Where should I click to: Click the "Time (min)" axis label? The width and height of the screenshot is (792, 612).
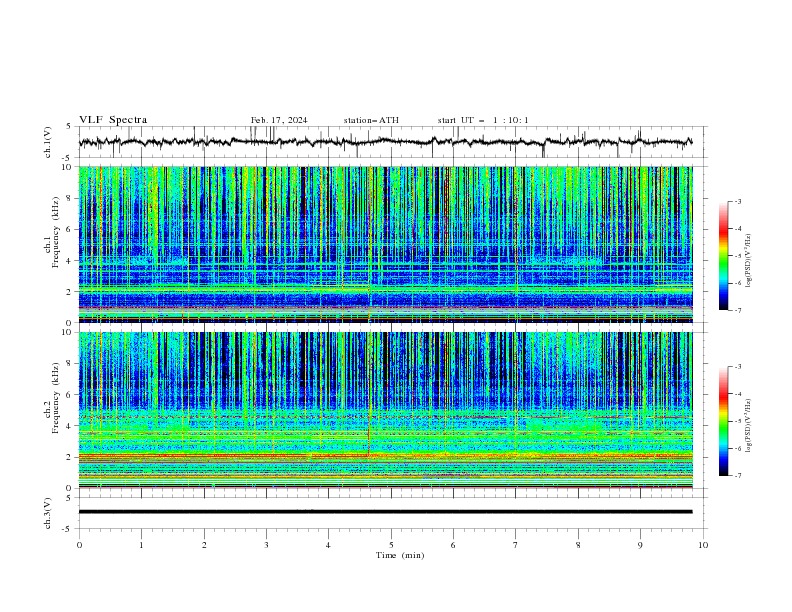pos(400,555)
